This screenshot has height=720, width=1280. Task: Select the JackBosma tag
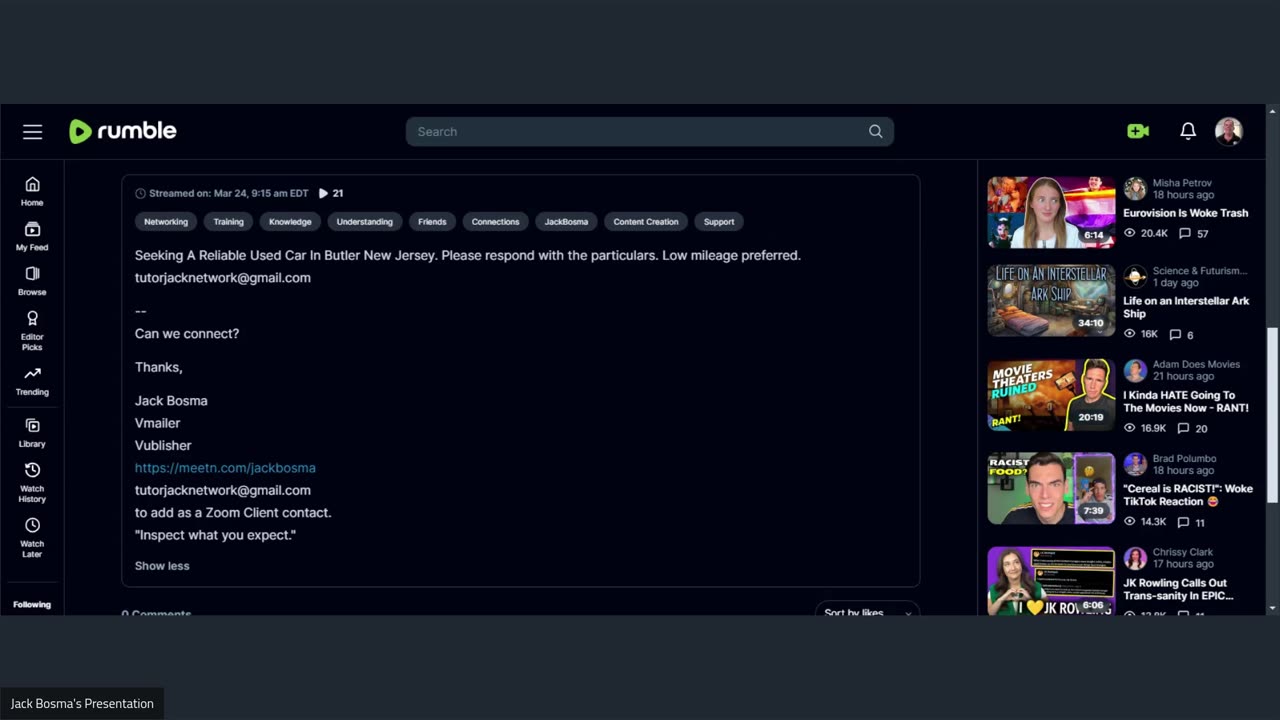pyautogui.click(x=566, y=222)
